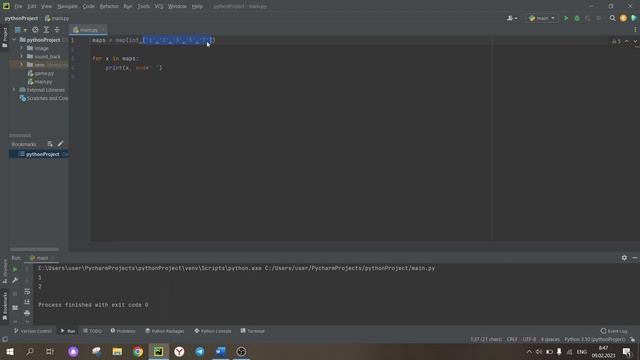Image resolution: width=640 pixels, height=360 pixels.
Task: Open Scratches and Consoles node
Action: (44, 98)
